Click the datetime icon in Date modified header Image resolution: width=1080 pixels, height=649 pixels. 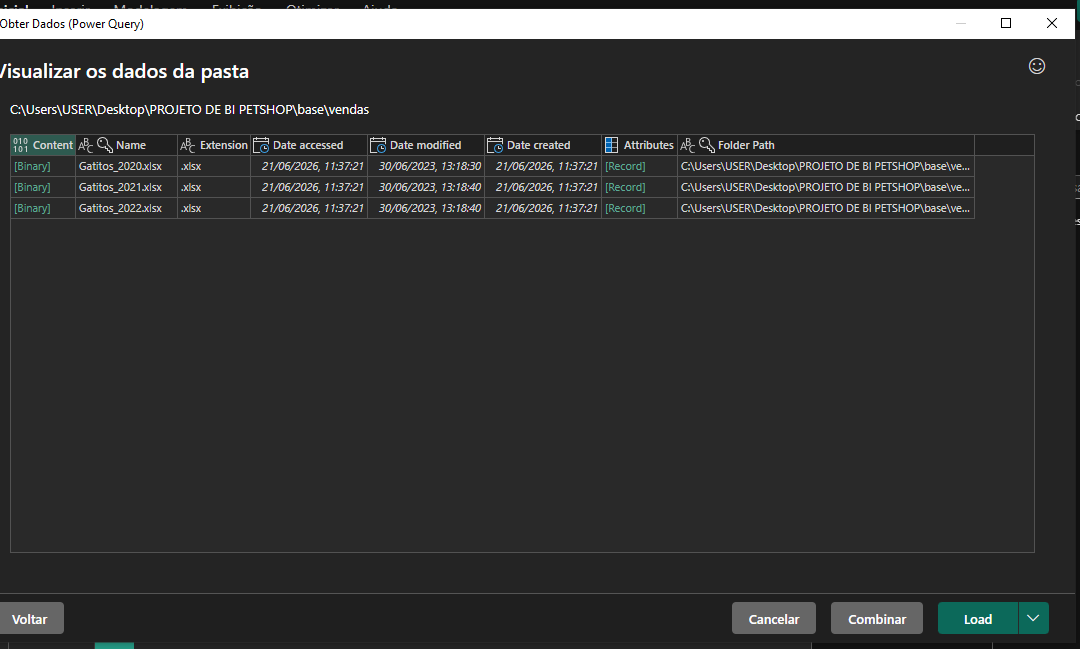(x=378, y=145)
